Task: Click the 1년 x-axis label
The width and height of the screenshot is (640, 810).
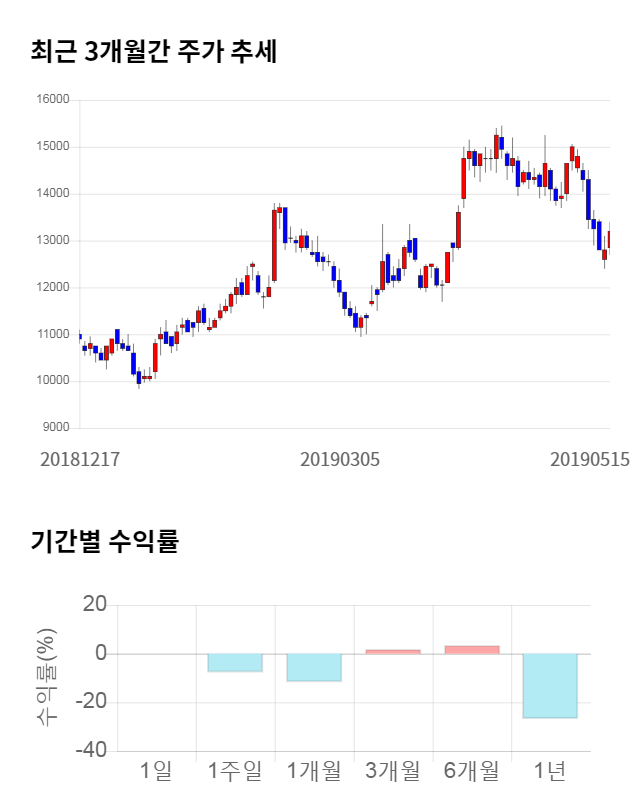Action: click(x=550, y=770)
